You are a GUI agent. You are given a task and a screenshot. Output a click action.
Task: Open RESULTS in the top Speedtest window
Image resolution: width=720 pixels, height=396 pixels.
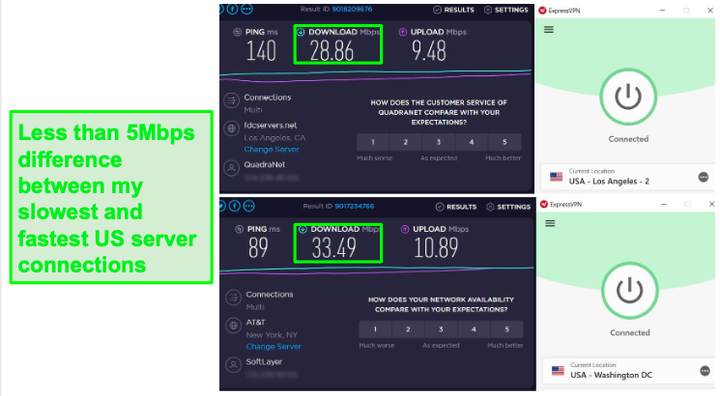click(x=454, y=10)
